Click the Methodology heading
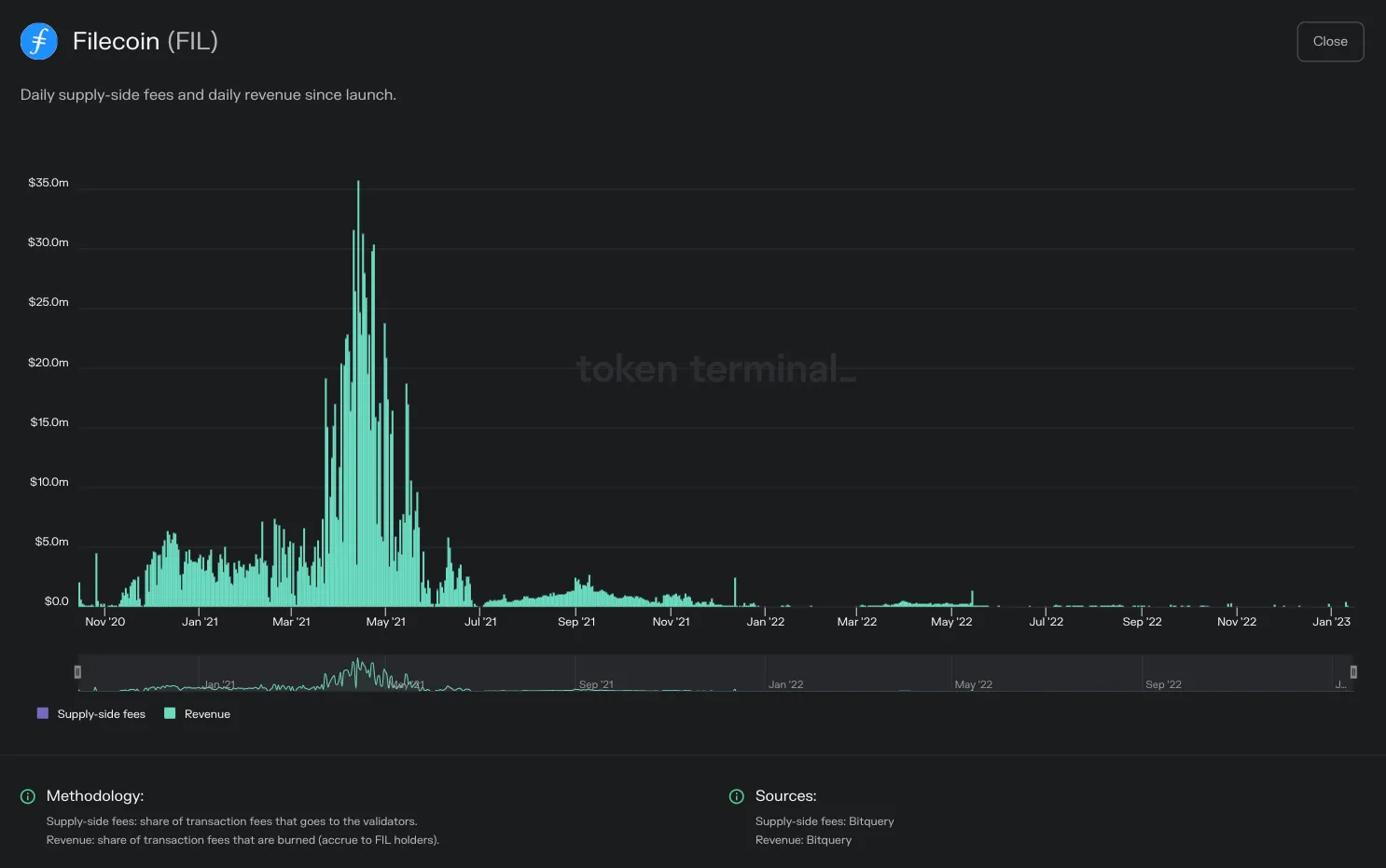The width and height of the screenshot is (1386, 868). (95, 796)
